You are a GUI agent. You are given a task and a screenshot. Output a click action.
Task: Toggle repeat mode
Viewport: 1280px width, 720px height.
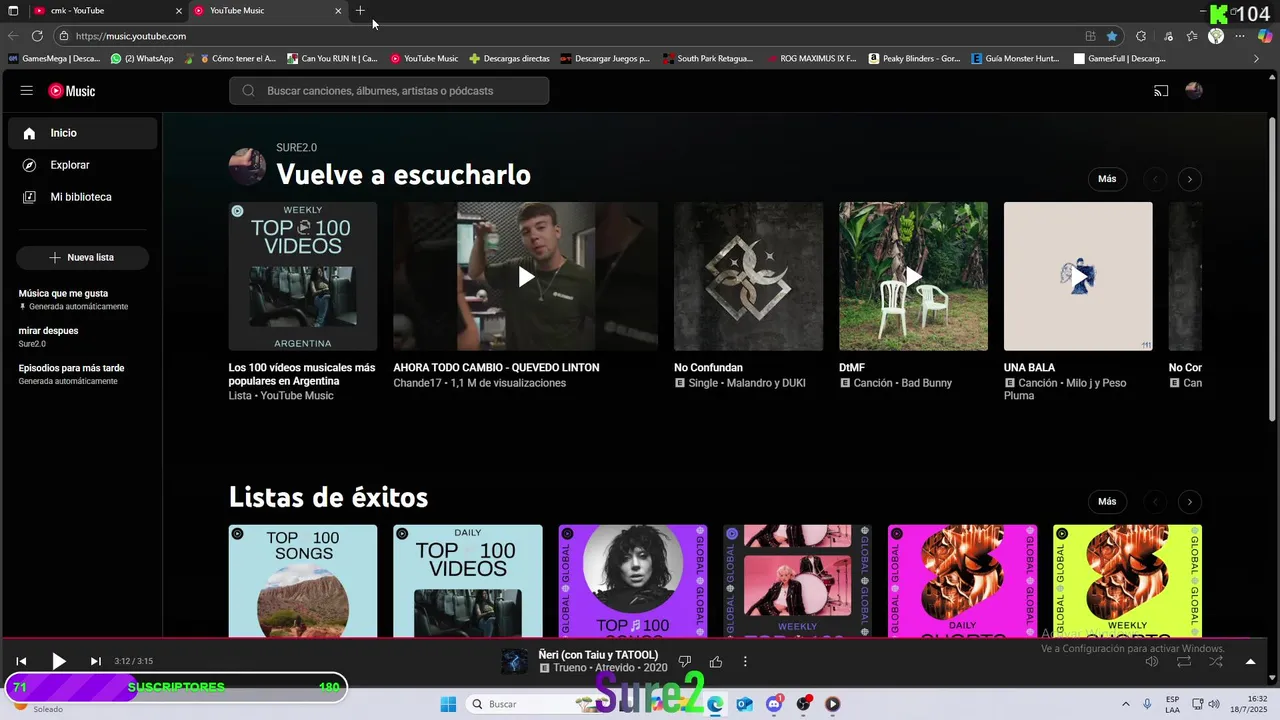tap(1184, 661)
